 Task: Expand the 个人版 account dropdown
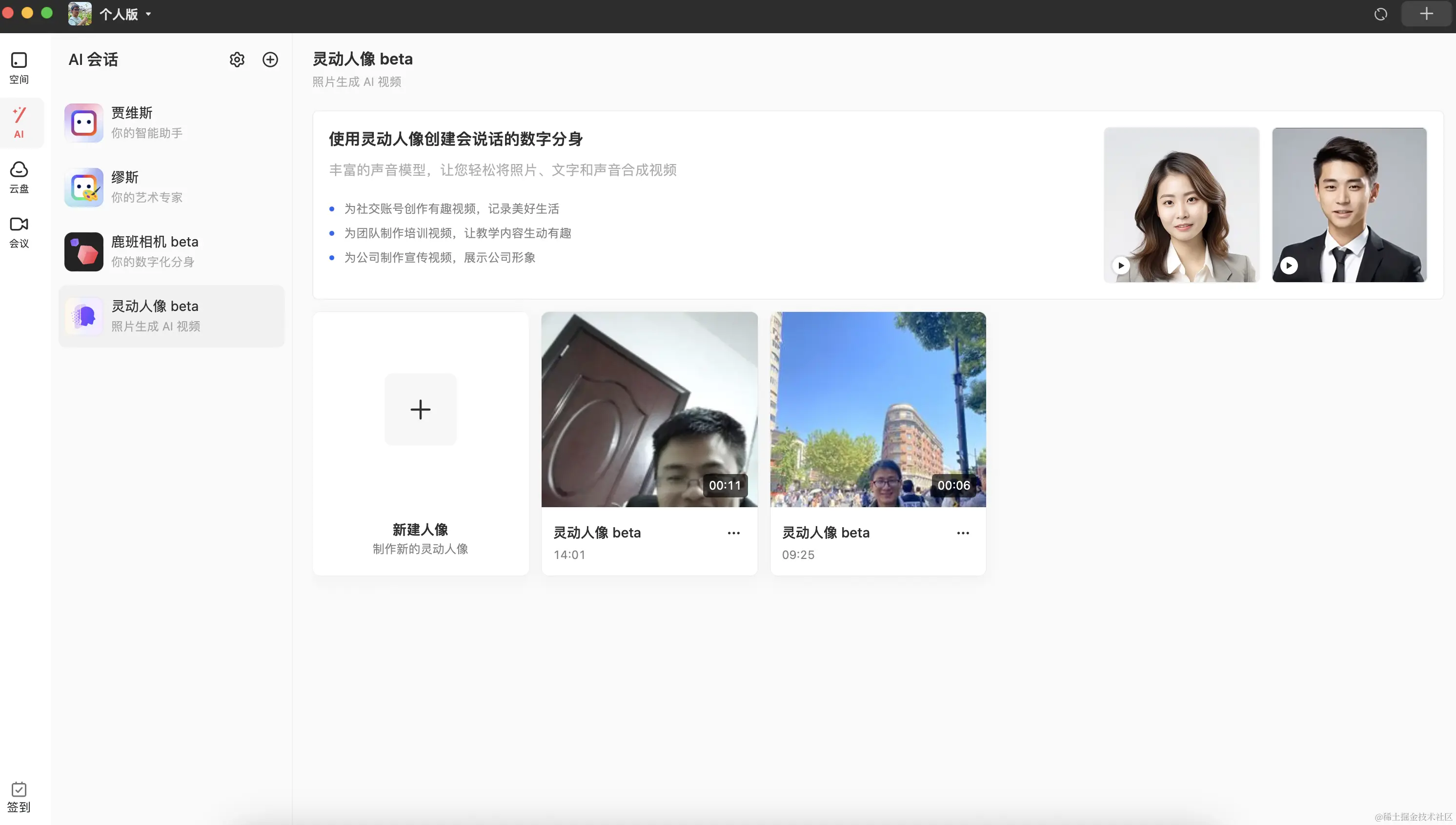point(124,14)
